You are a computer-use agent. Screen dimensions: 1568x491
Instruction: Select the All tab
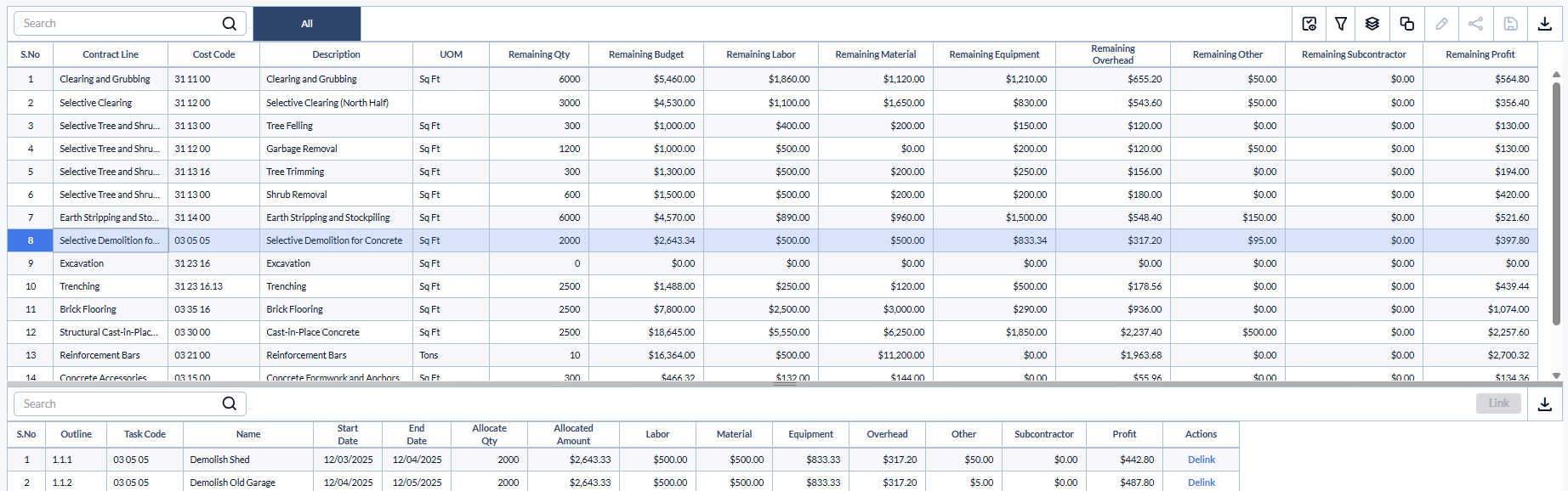pos(307,24)
